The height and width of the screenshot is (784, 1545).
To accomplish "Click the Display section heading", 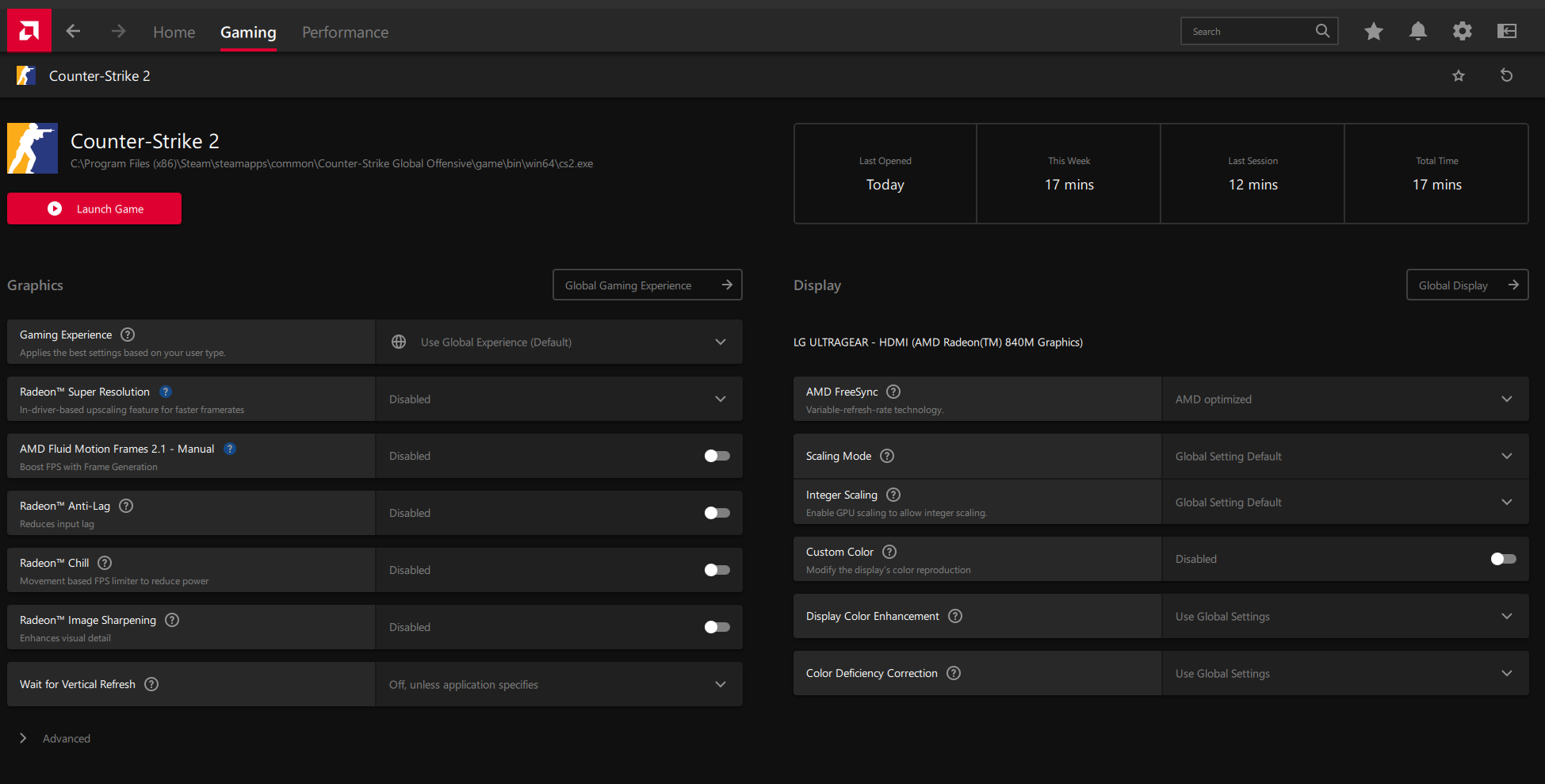I will tap(817, 285).
